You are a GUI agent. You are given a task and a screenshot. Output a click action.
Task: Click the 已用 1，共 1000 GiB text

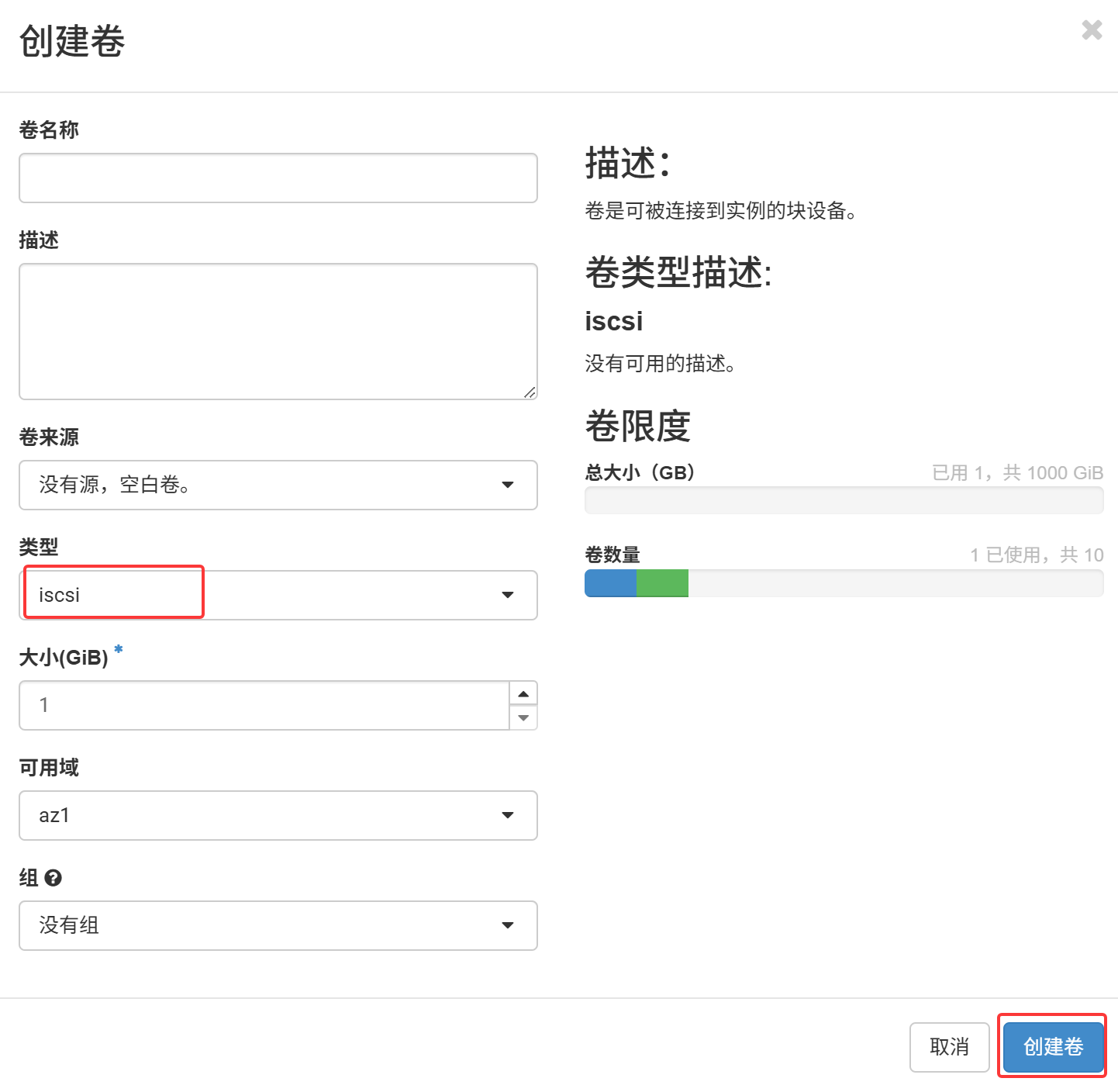[x=1018, y=472]
